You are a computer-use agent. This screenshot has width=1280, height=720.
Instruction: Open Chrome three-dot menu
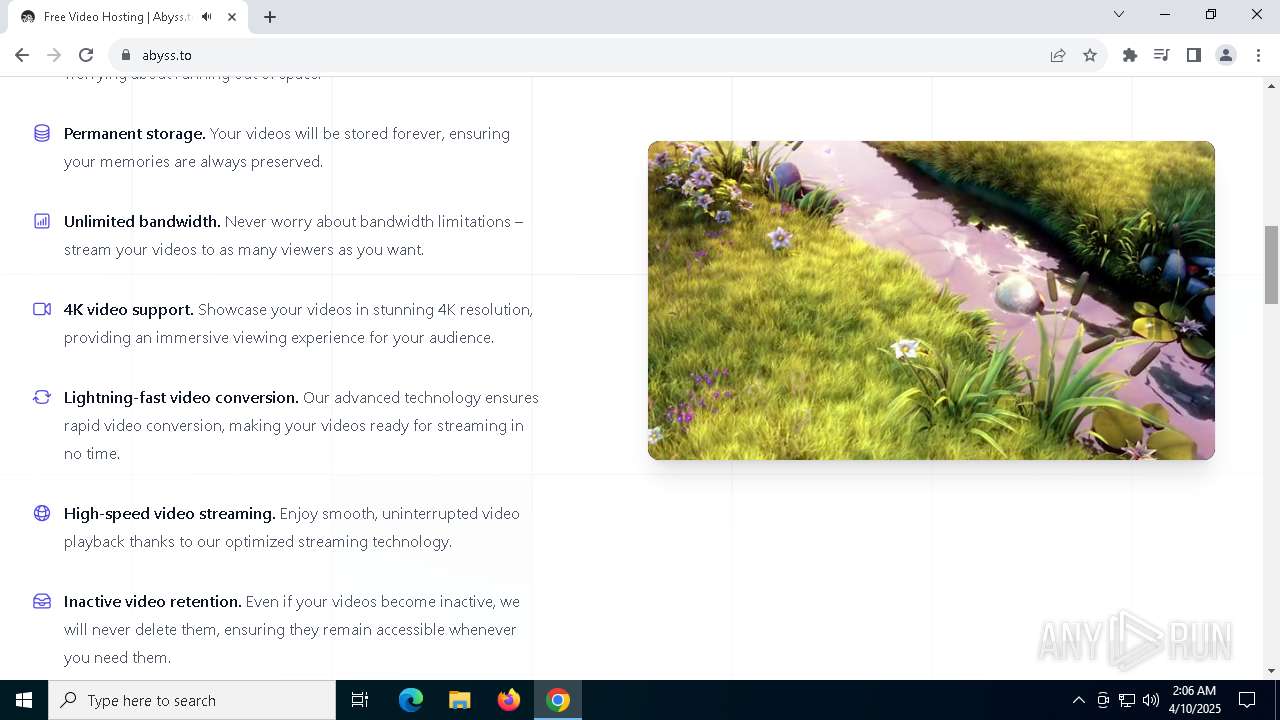coord(1258,55)
